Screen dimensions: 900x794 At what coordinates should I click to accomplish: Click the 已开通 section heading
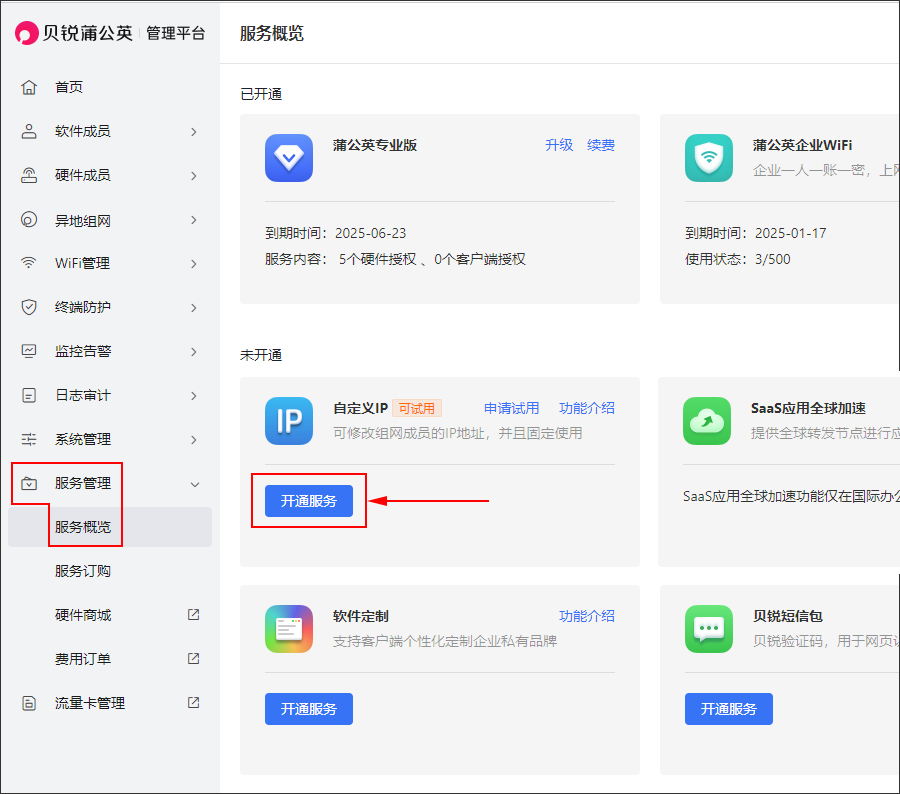click(x=261, y=94)
